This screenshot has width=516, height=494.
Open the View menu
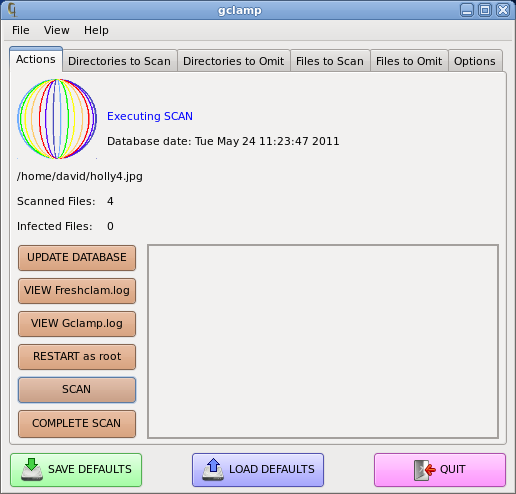click(57, 30)
